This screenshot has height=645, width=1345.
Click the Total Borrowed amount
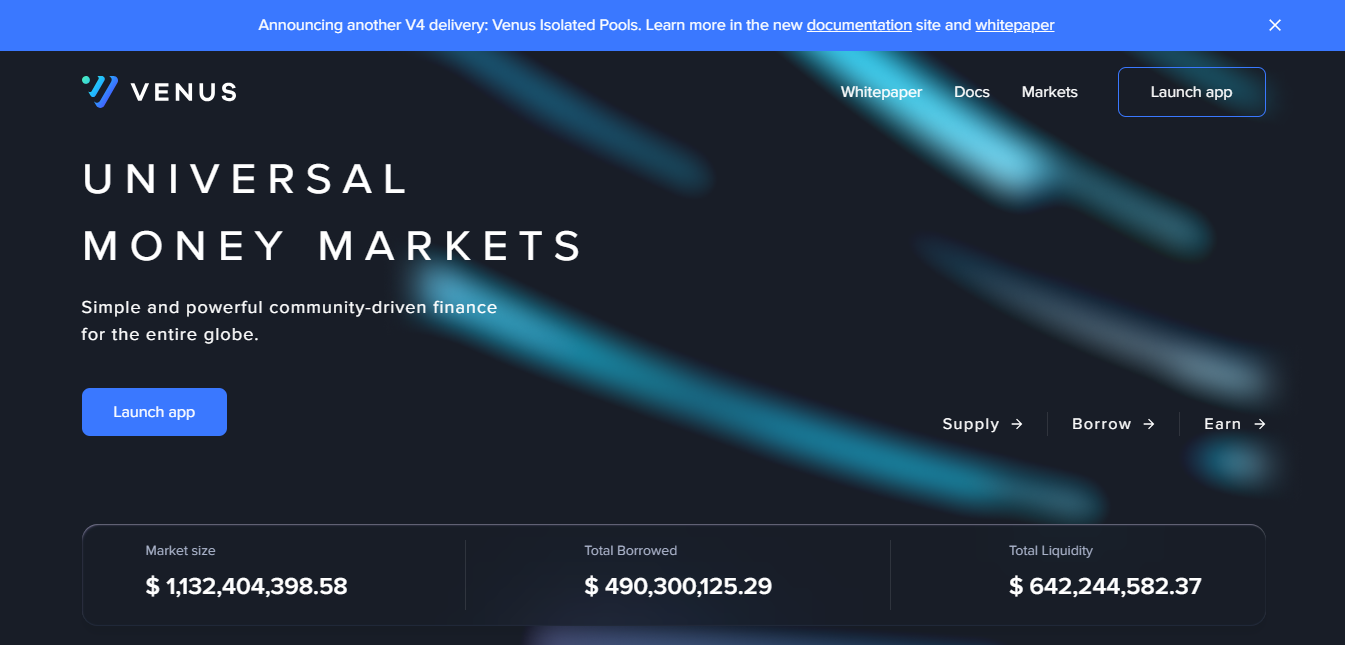click(x=678, y=586)
